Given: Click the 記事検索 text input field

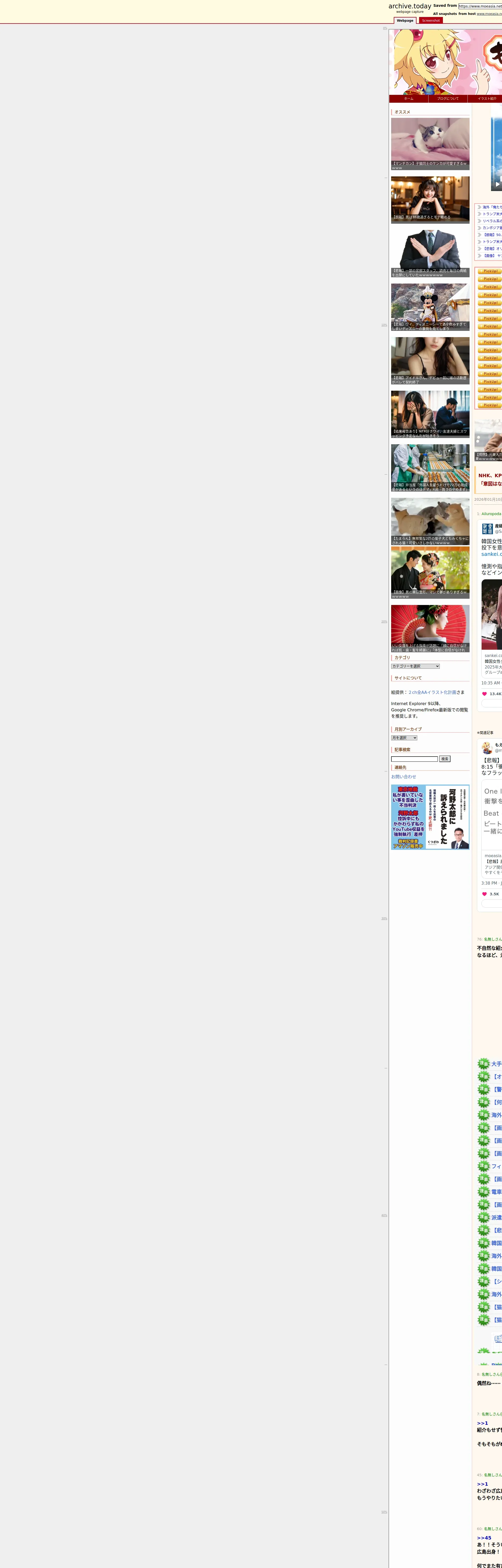Looking at the screenshot, I should [414, 759].
